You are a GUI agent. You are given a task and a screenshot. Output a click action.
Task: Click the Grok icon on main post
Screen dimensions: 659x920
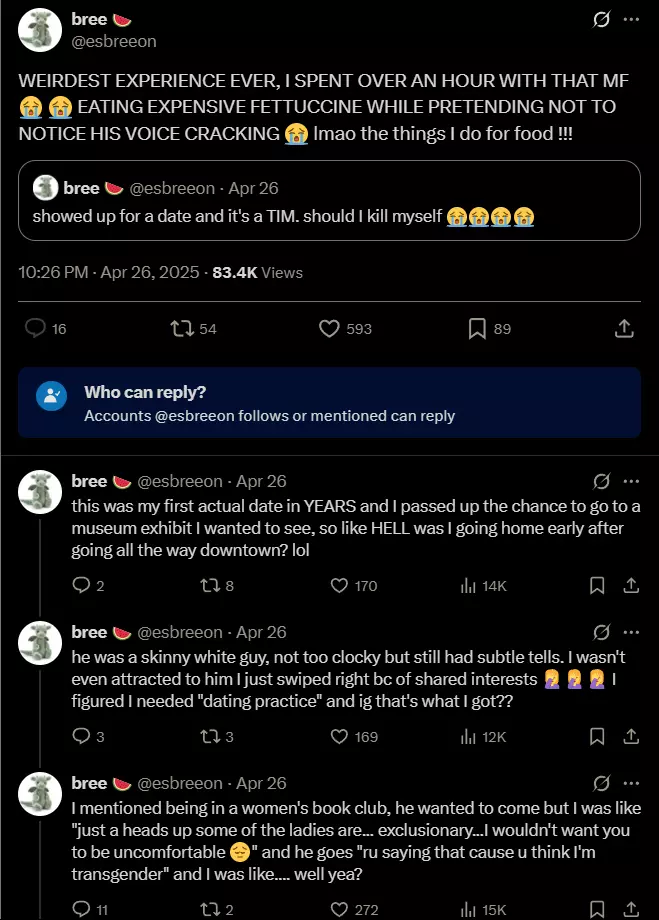(x=602, y=20)
